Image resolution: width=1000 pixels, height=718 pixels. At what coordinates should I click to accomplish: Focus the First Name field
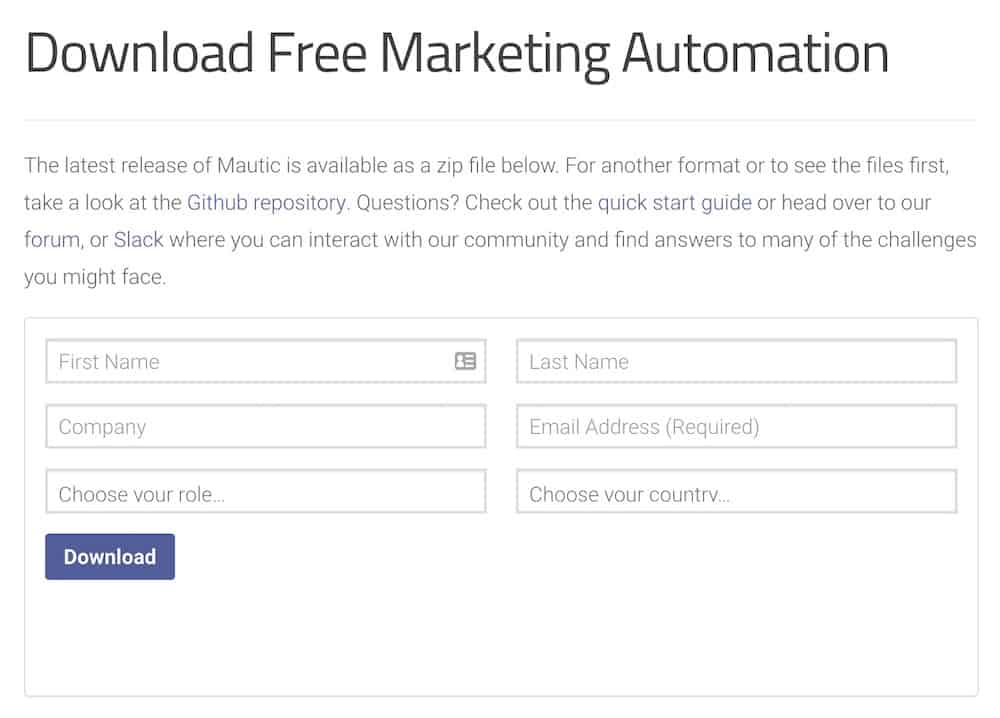pyautogui.click(x=265, y=362)
